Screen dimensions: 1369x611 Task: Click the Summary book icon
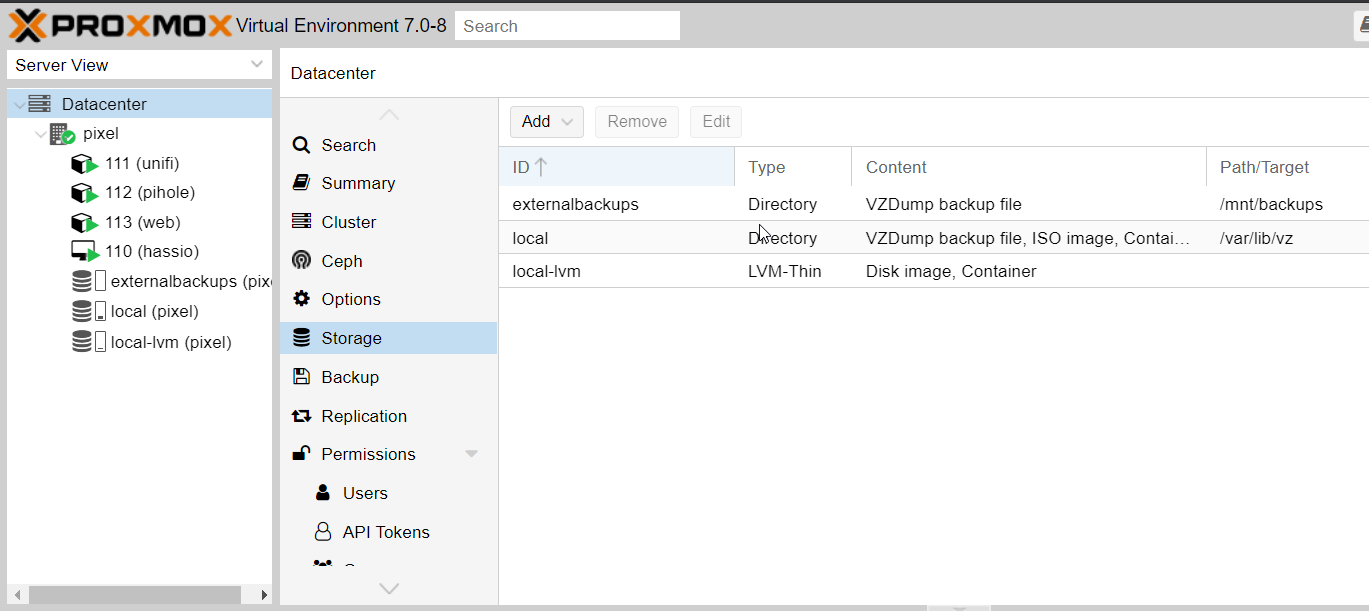[301, 183]
